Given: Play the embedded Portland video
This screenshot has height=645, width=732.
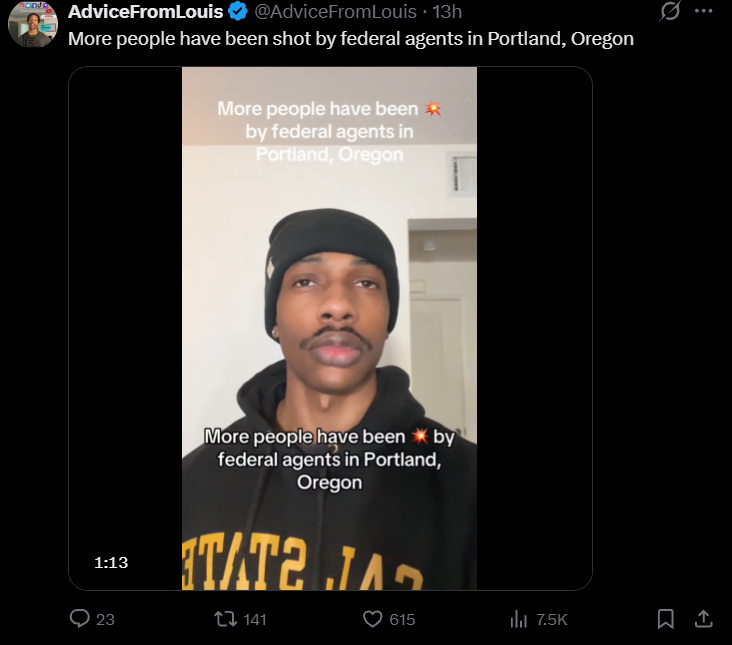Looking at the screenshot, I should [x=330, y=329].
